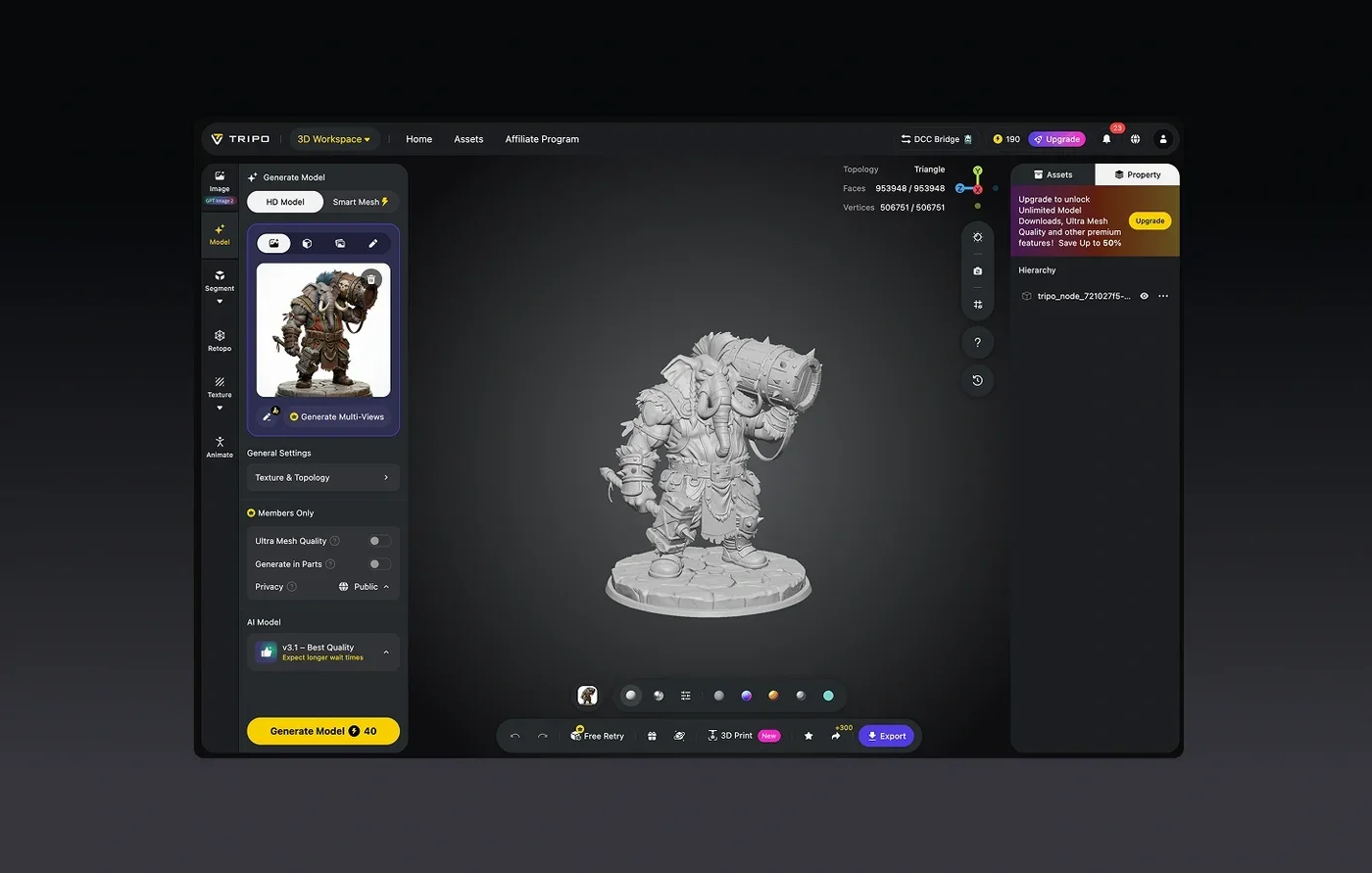Open the DCC Bridge menu
This screenshot has width=1372, height=873.
[x=936, y=139]
